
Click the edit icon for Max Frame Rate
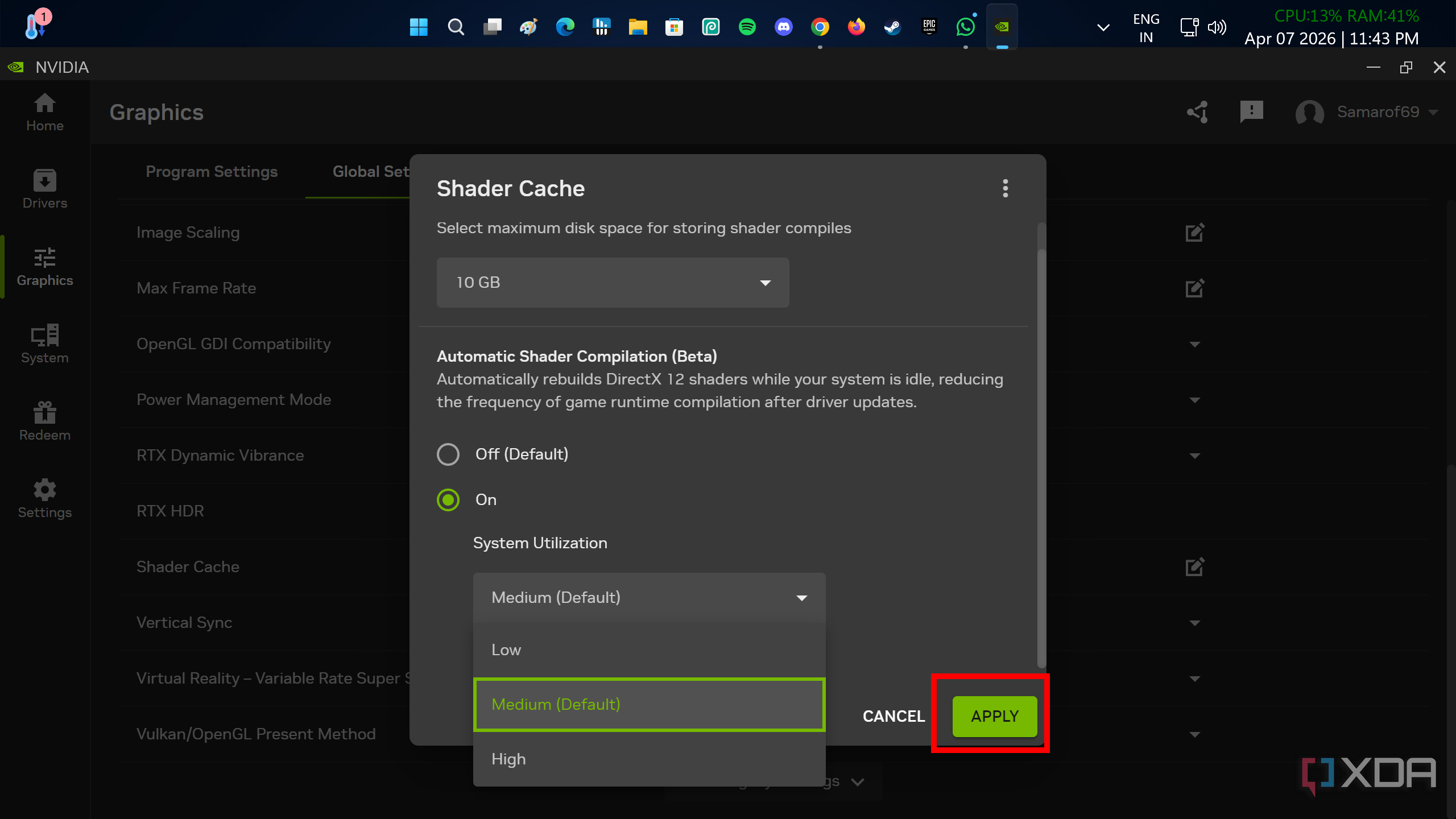[1195, 288]
